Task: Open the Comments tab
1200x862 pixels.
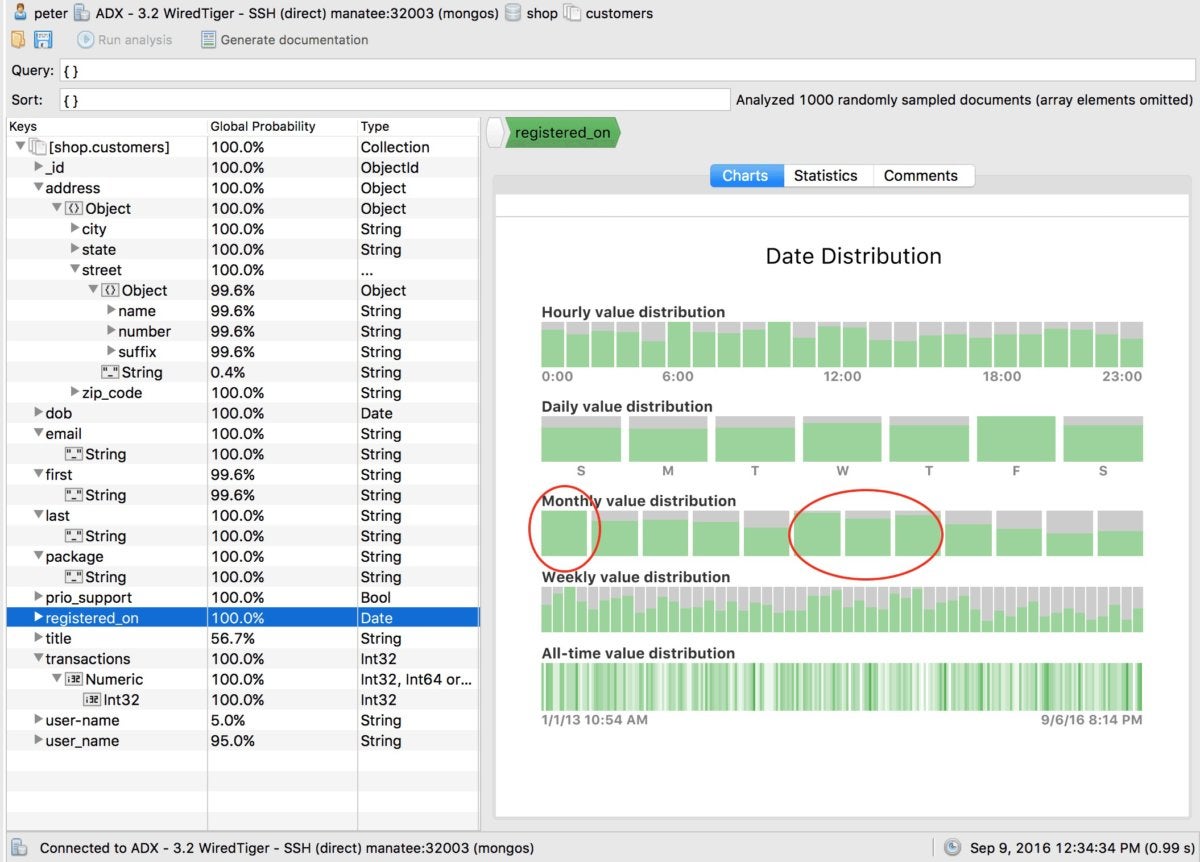Action: (x=922, y=175)
